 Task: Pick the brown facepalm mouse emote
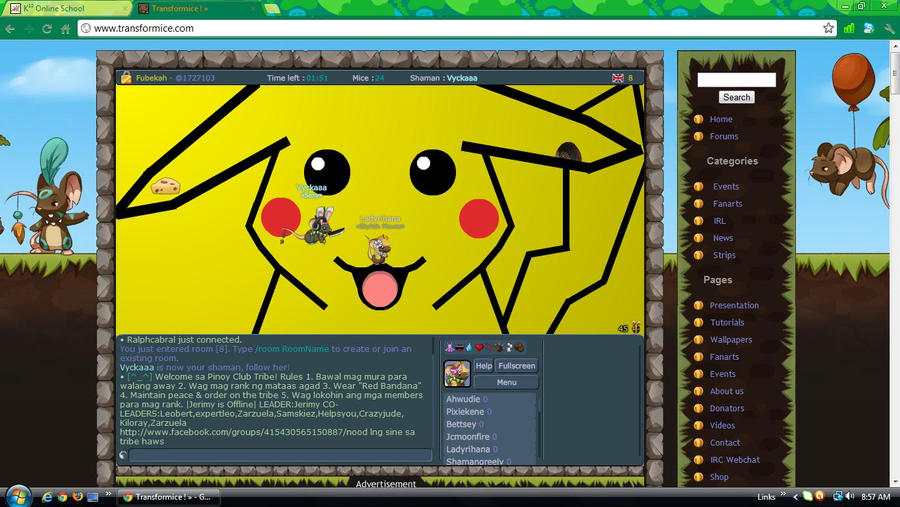519,347
